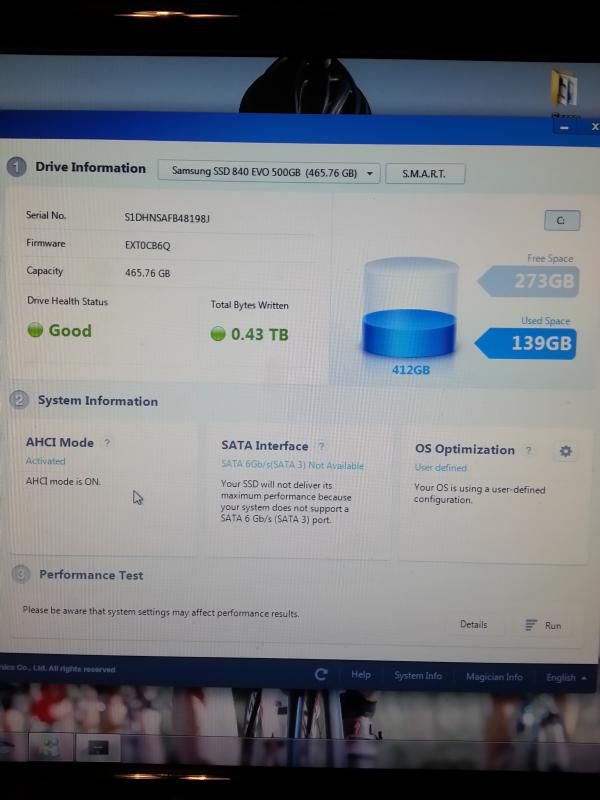Click the Drive Information section heading
Screen dimensions: 600x800
point(90,168)
